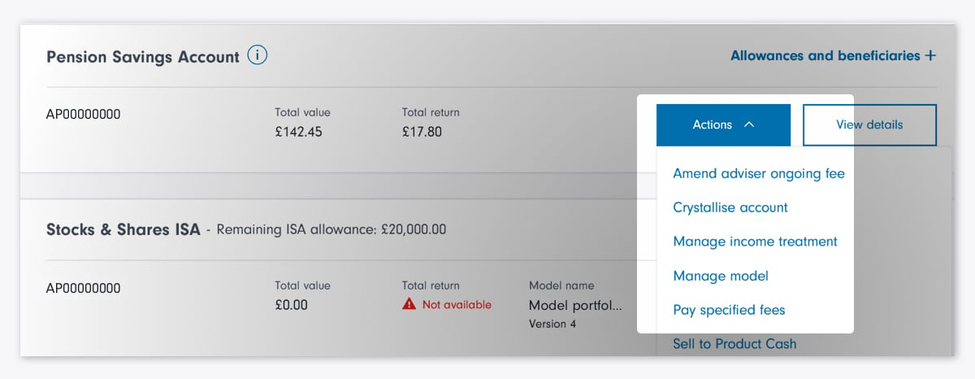Open View details for pension account

869,125
